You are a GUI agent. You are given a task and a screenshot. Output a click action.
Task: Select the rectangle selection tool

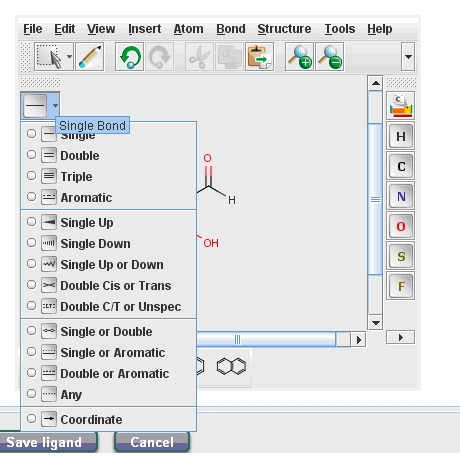(x=49, y=57)
